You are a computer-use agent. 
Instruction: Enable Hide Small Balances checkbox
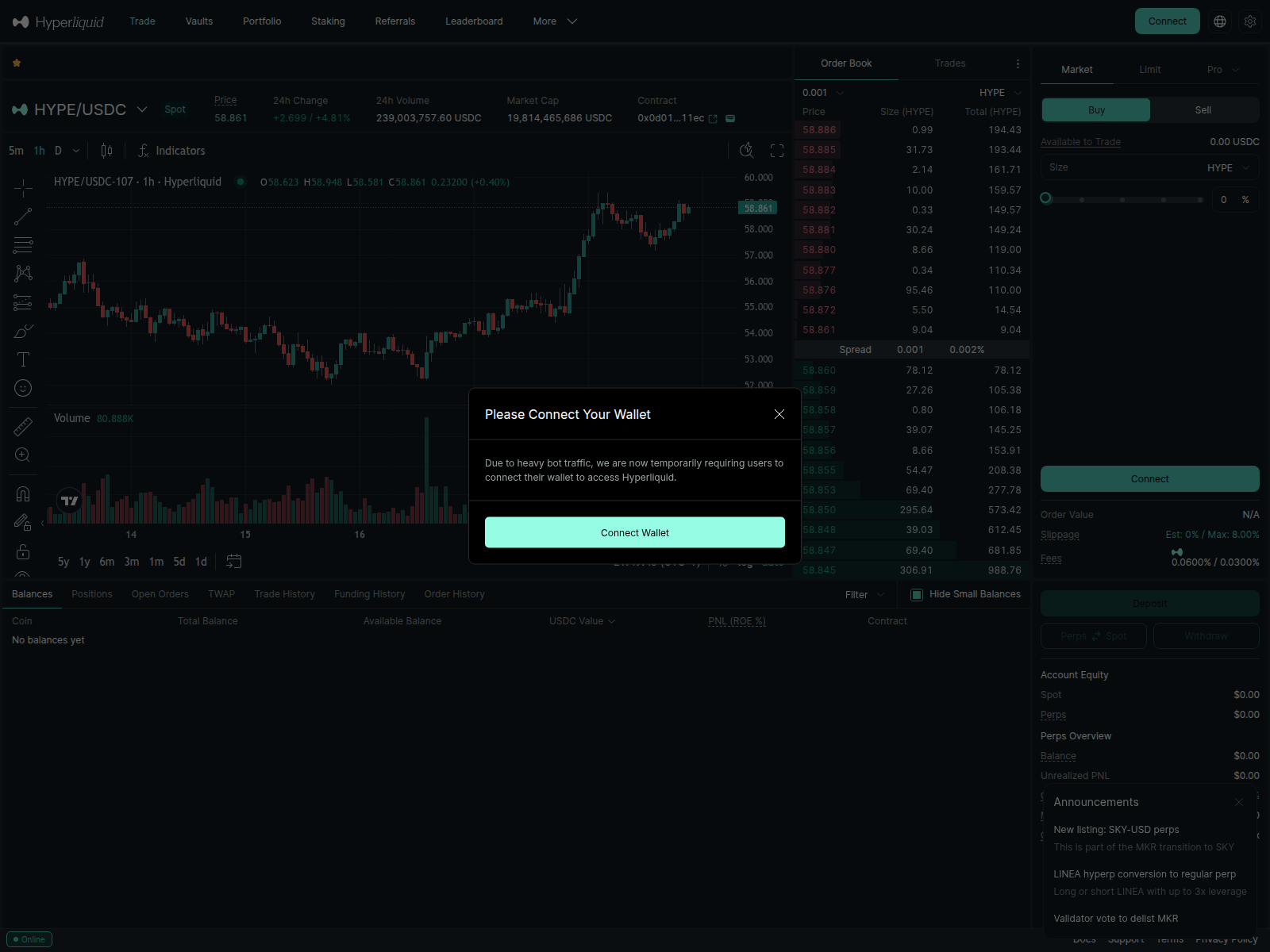coord(917,594)
